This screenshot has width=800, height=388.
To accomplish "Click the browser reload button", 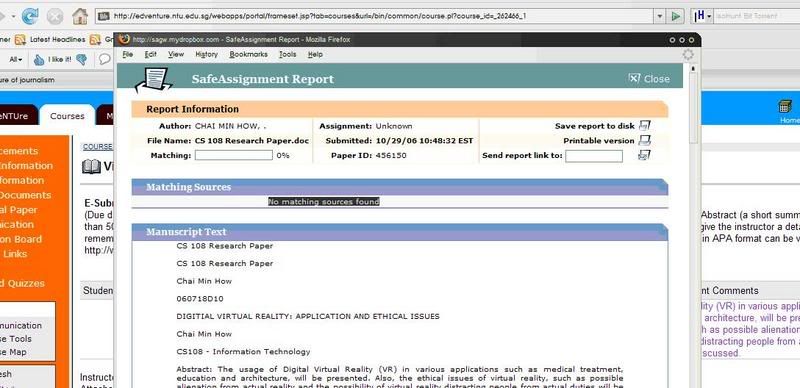I will (30, 16).
